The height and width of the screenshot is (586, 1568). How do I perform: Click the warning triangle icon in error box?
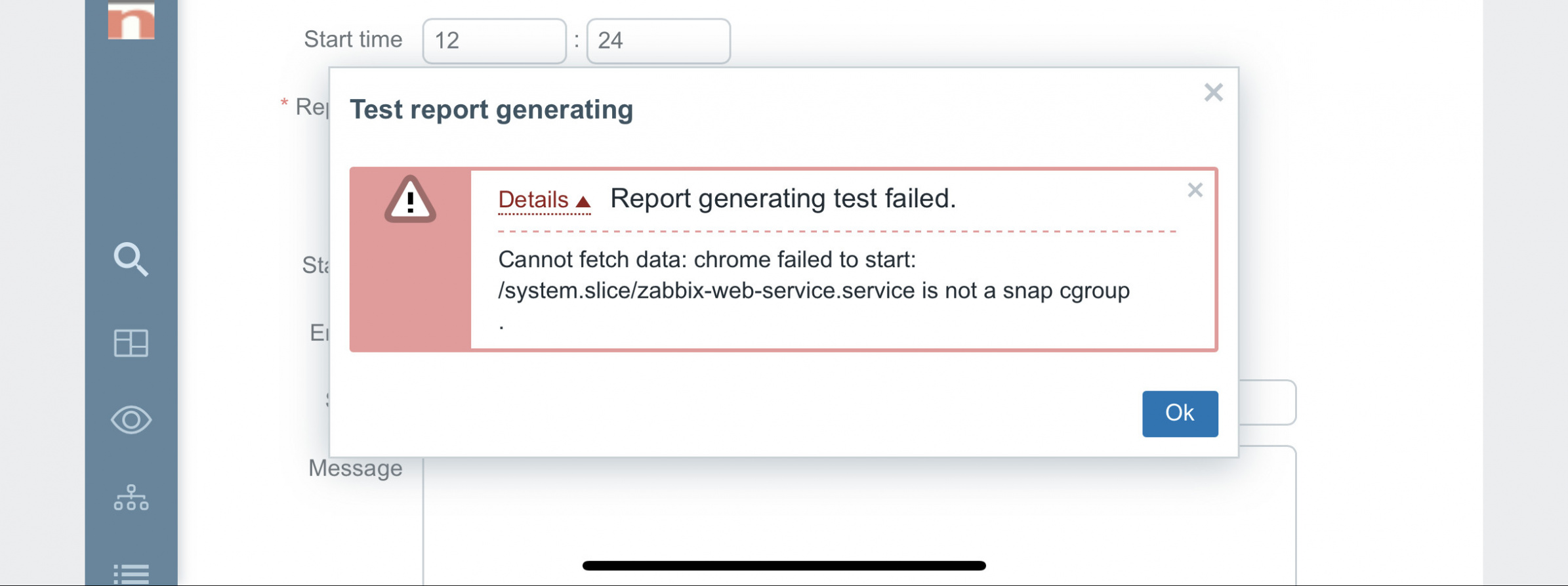click(x=410, y=199)
